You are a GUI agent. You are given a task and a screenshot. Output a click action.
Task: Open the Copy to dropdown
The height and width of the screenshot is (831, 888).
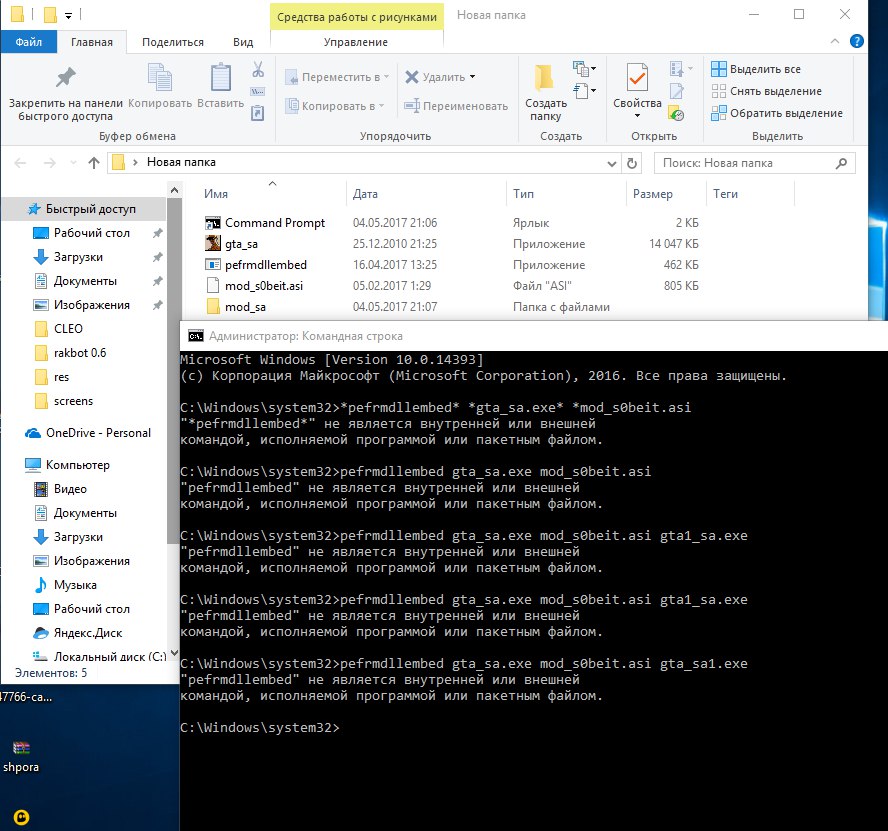382,106
